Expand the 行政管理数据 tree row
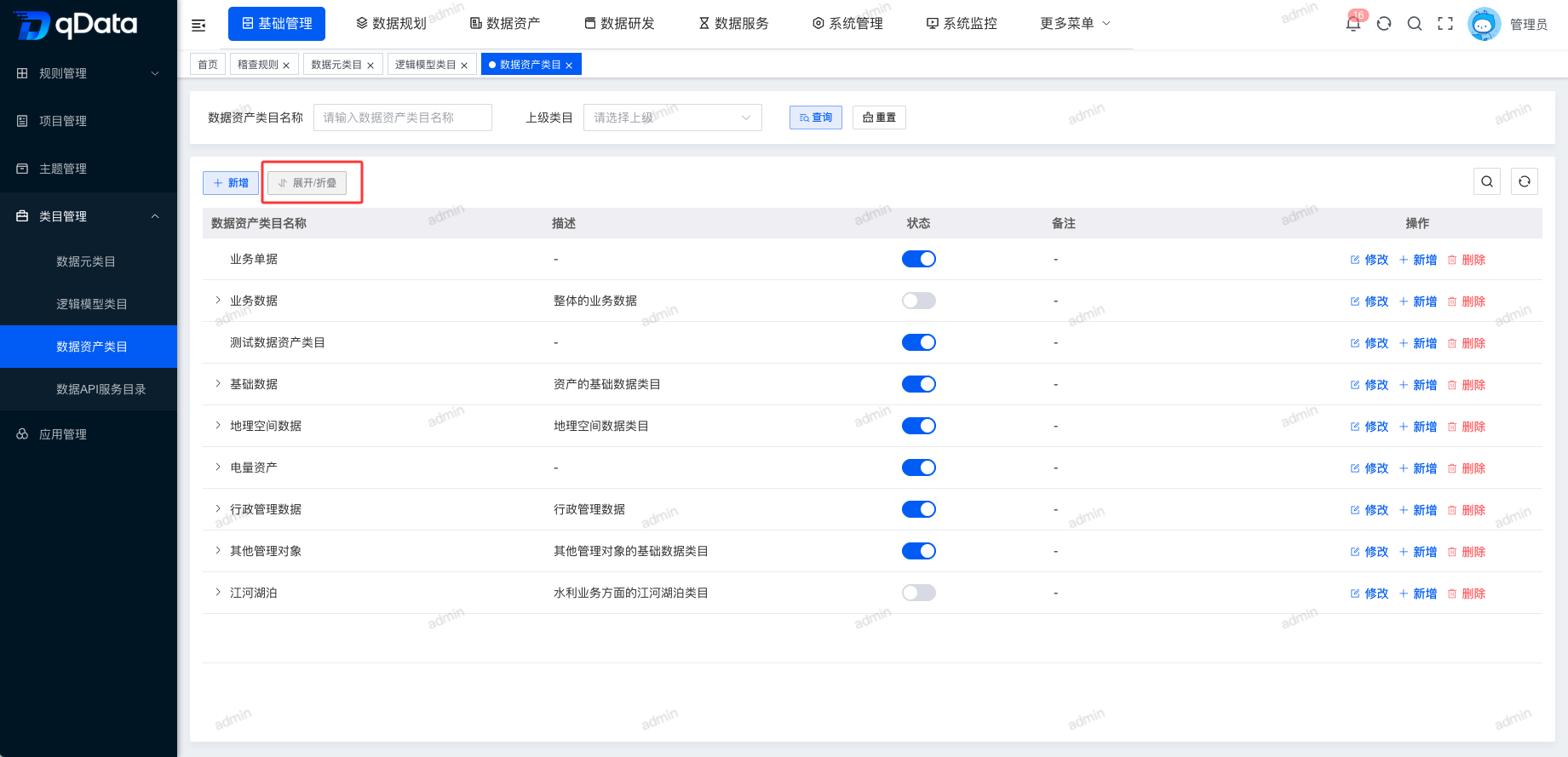 tap(218, 508)
